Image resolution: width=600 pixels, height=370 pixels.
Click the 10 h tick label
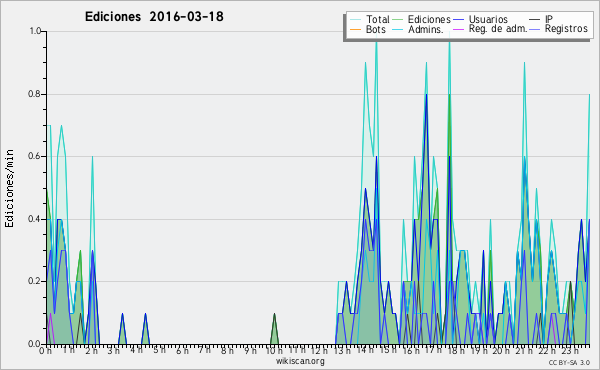click(x=274, y=350)
